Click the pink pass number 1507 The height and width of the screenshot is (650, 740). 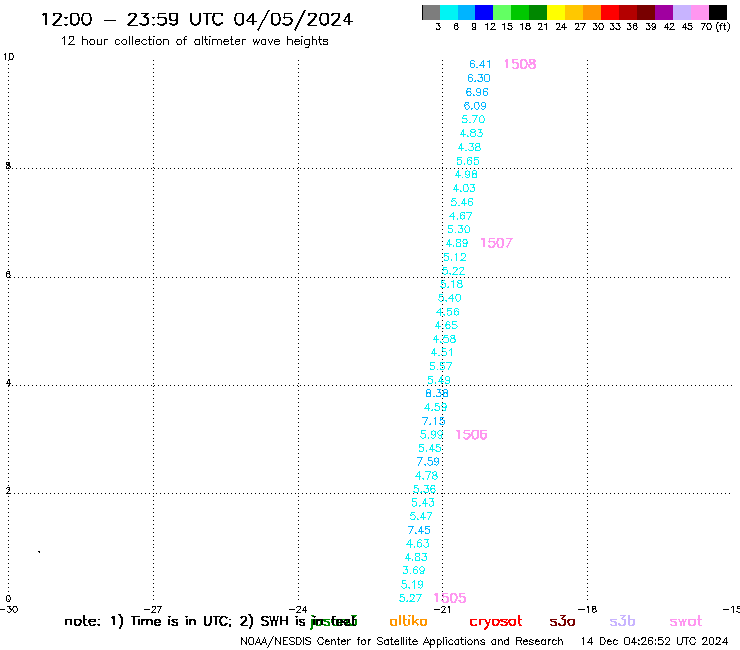496,243
